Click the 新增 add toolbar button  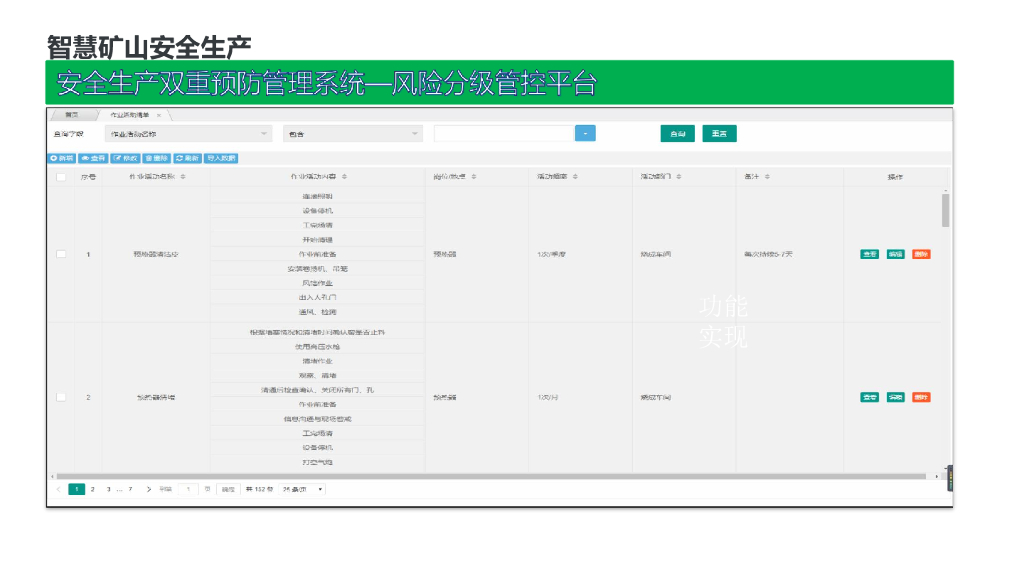click(x=62, y=159)
